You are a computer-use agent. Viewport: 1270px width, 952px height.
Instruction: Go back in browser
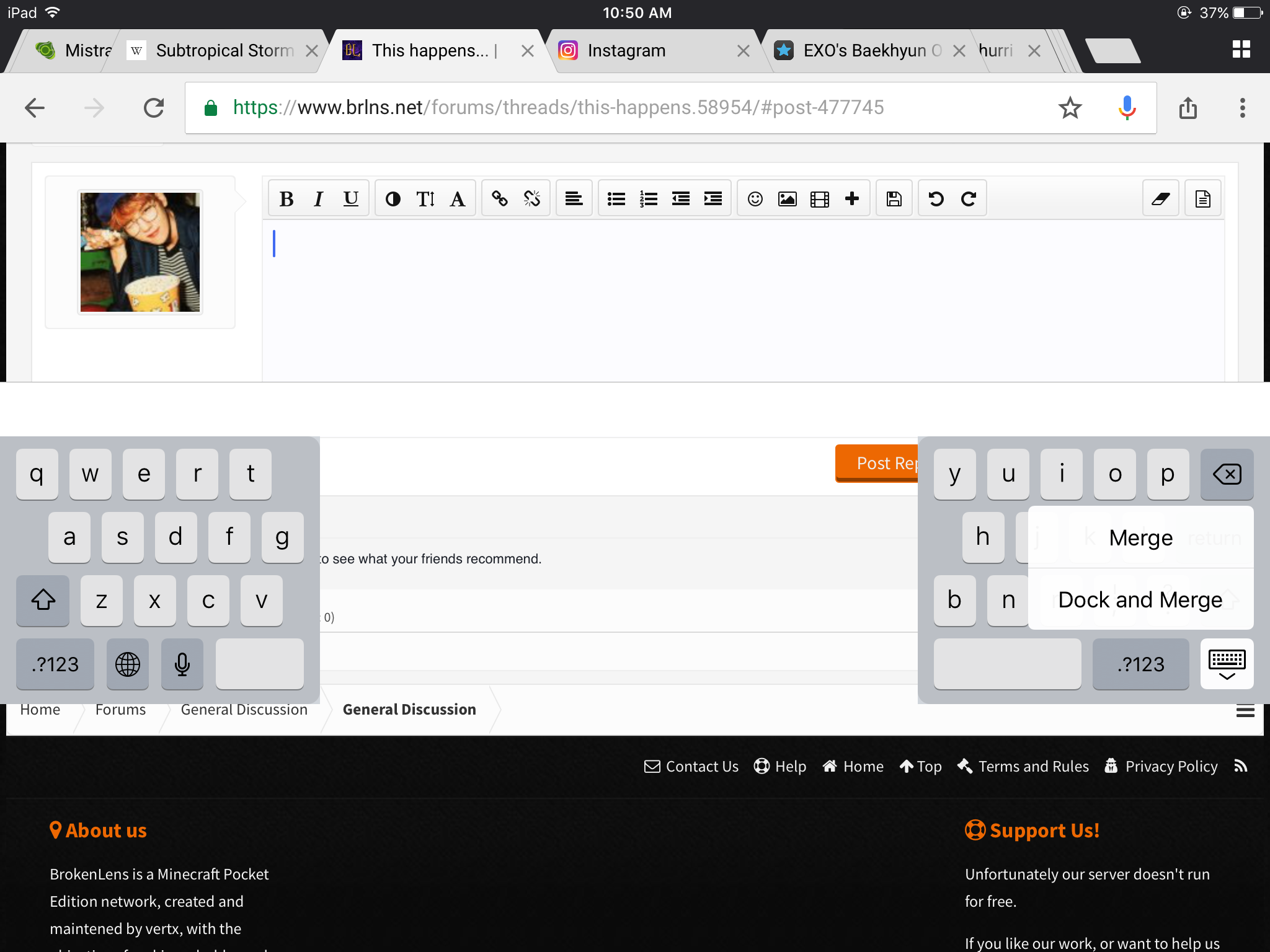(x=35, y=108)
